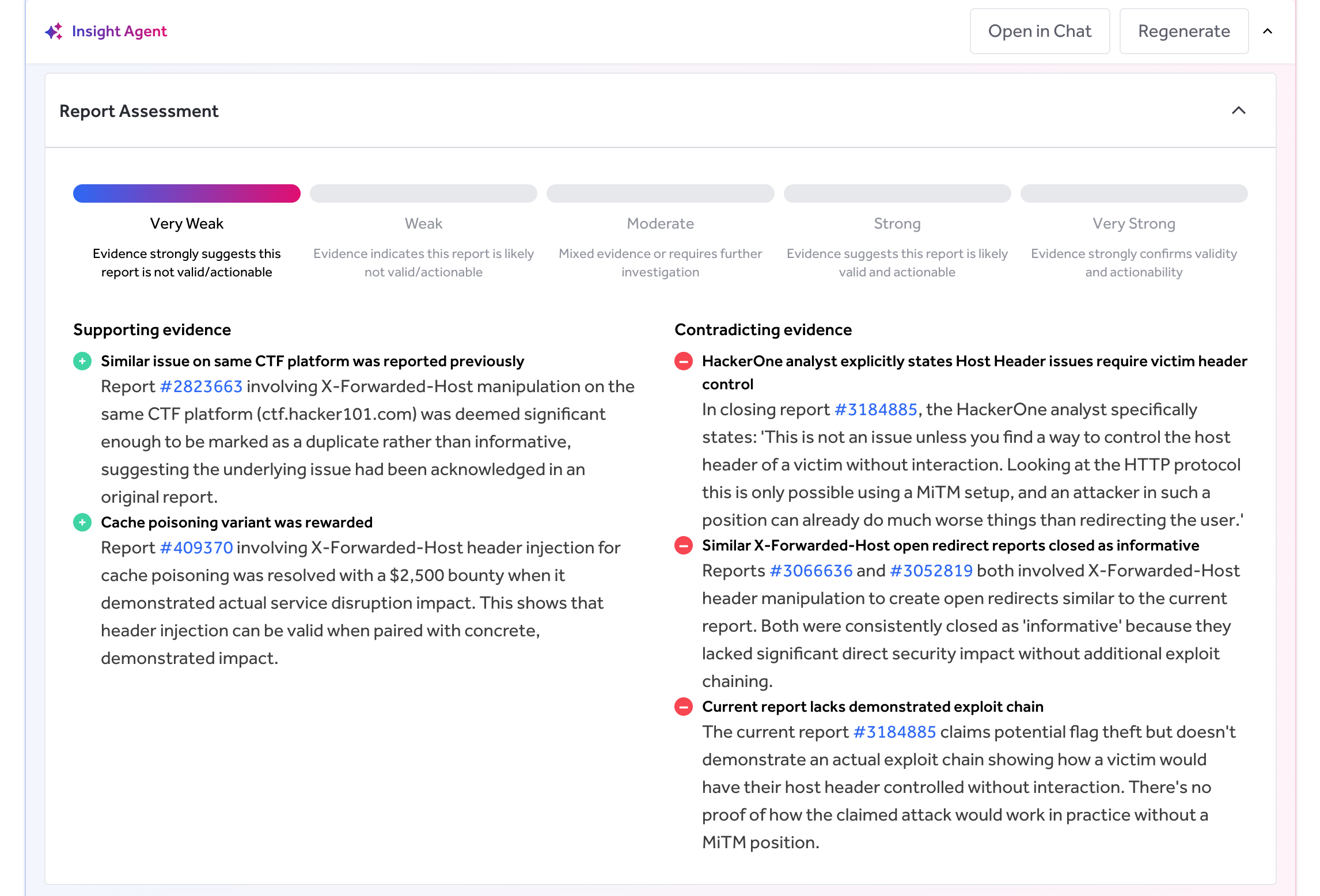Viewport: 1320px width, 896px height.
Task: Collapse the Report Assessment section
Action: click(x=1239, y=111)
